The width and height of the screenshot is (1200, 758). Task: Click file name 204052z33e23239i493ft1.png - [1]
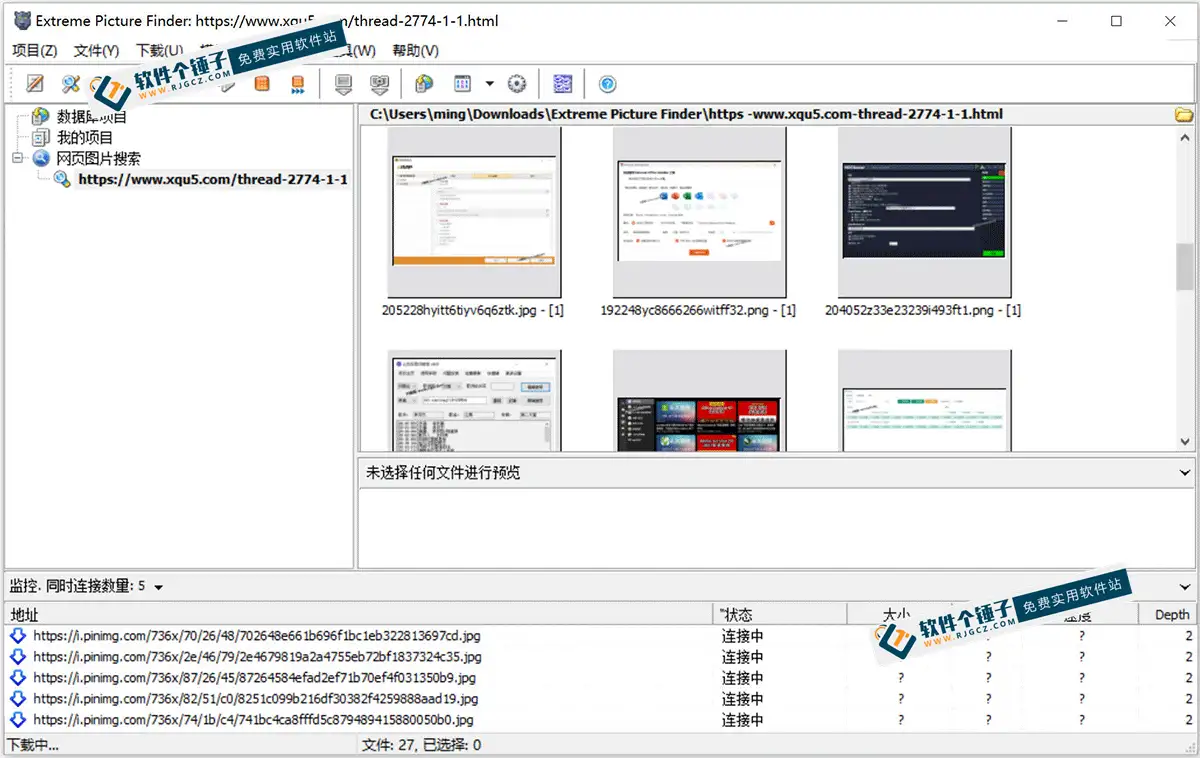pos(923,310)
